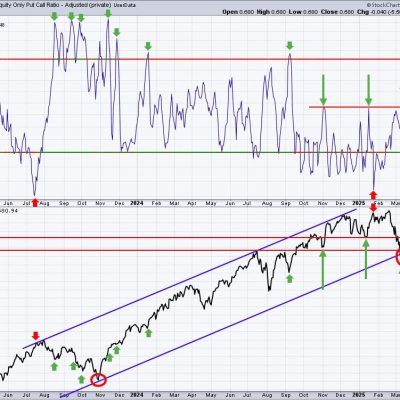The image size is (400, 400).
Task: Click red up arrow below early 2025 ratio low
Action: pos(373,195)
